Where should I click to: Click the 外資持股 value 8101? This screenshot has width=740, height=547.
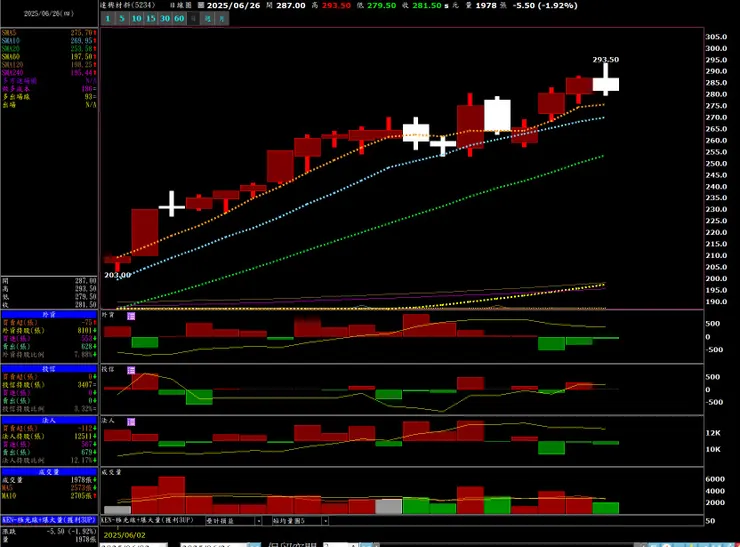pos(85,330)
